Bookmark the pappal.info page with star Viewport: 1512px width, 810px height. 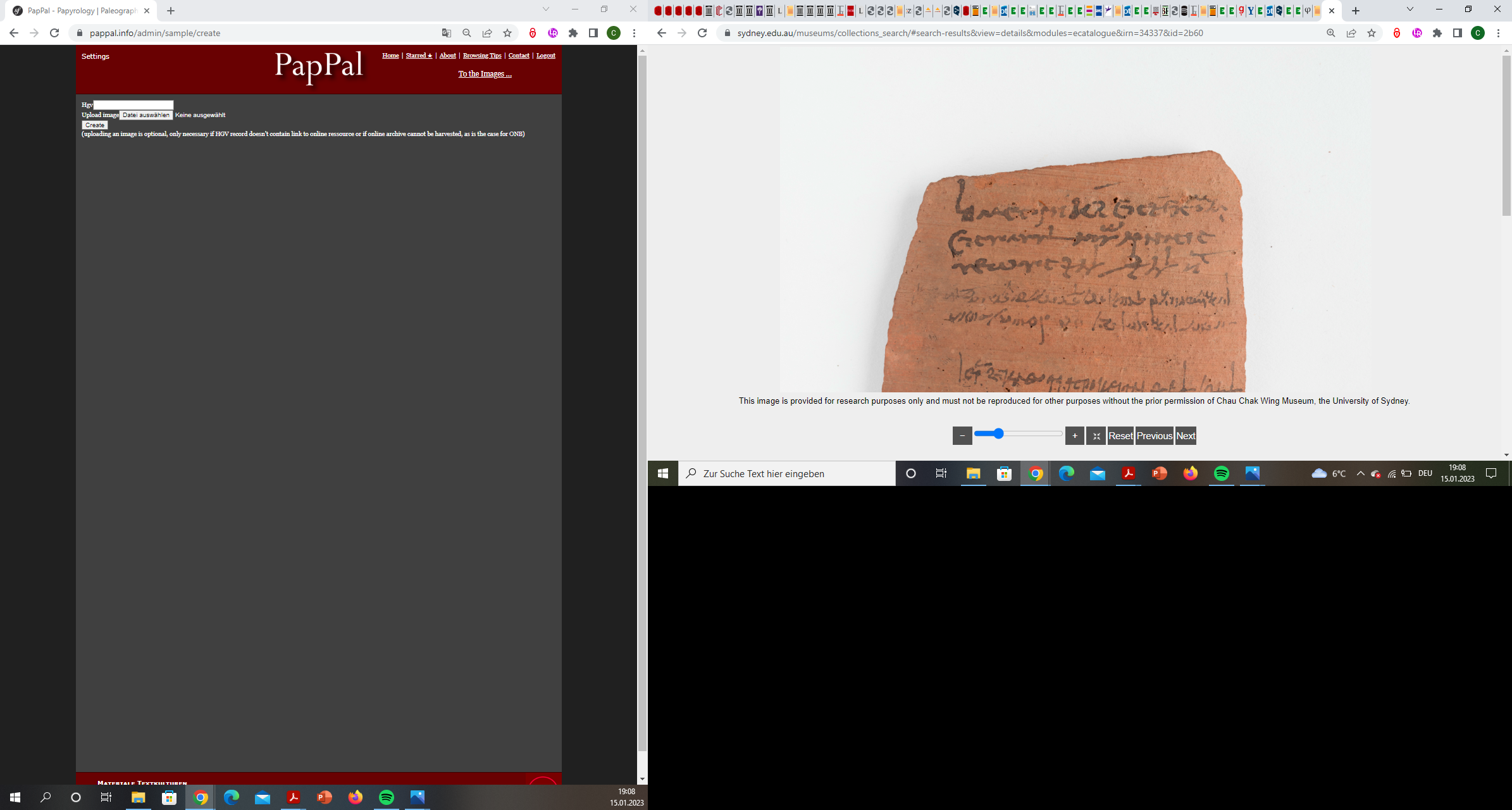[x=507, y=33]
